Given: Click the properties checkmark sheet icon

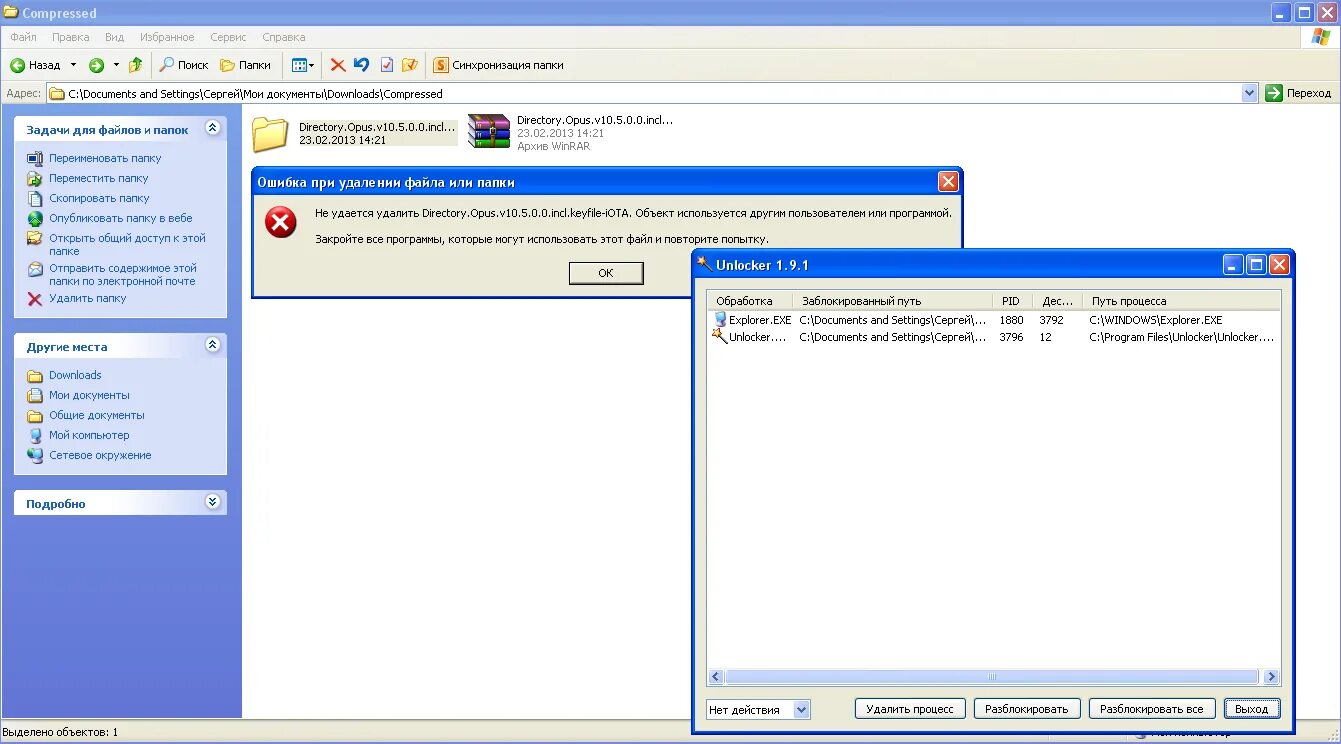Looking at the screenshot, I should (x=387, y=65).
